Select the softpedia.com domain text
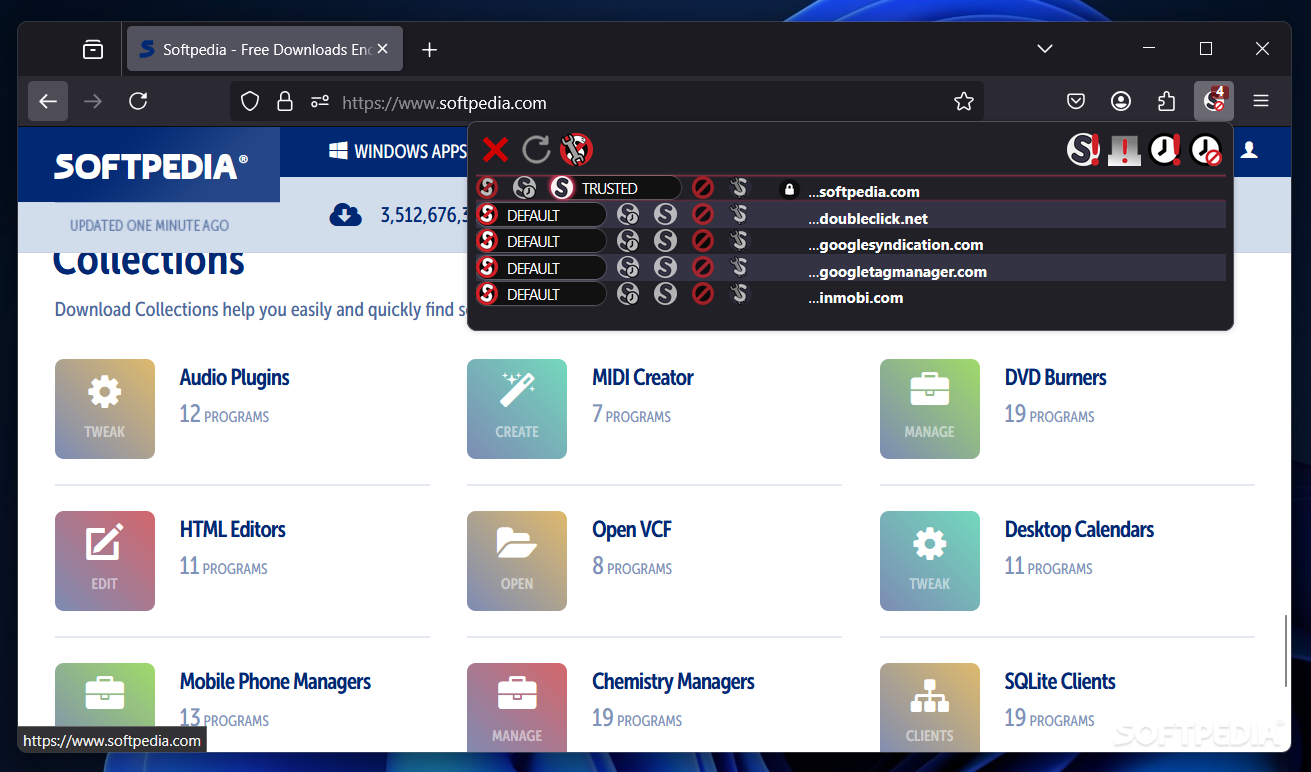 coord(864,191)
